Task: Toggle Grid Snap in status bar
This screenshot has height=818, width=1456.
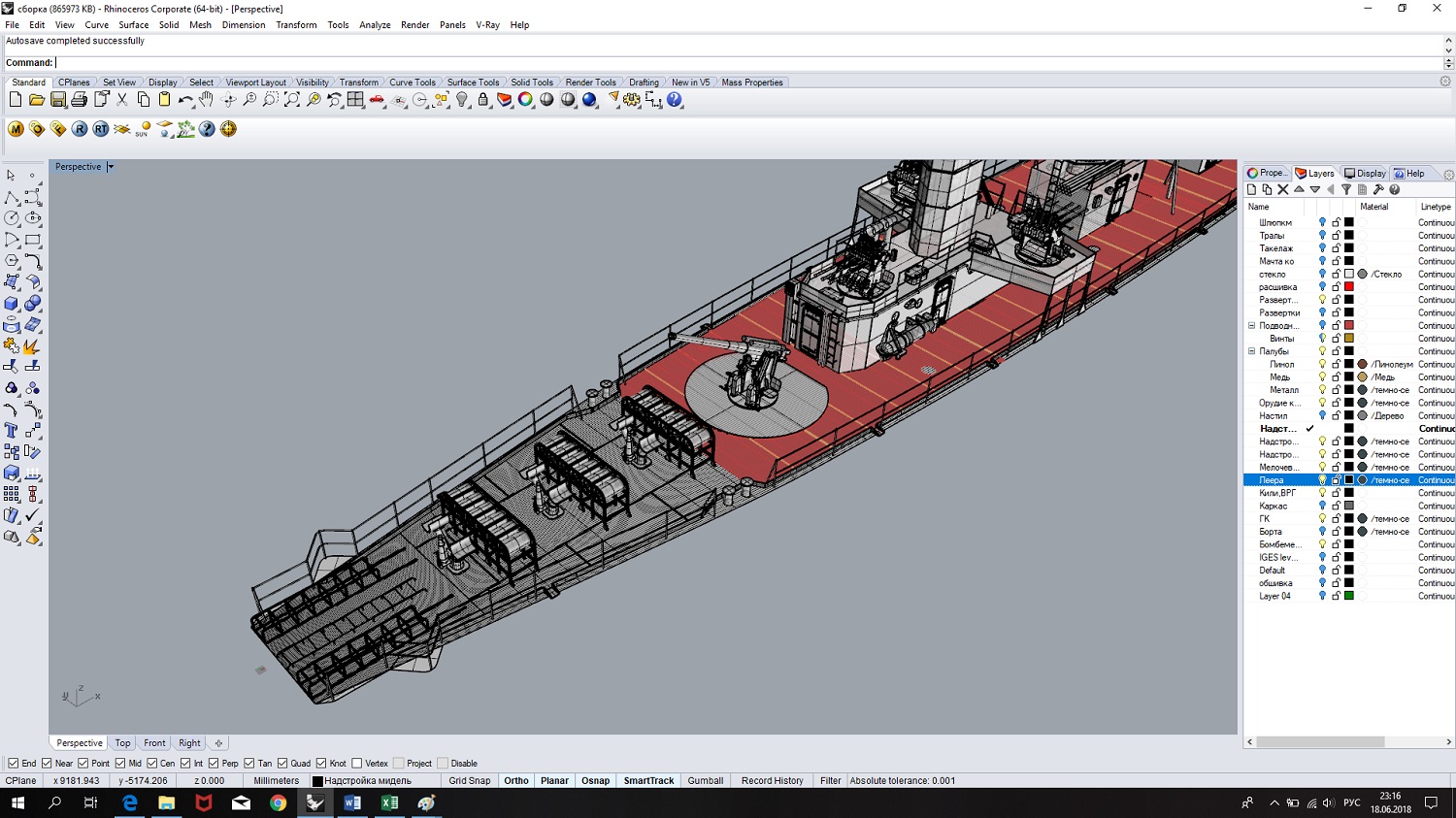Action: pyautogui.click(x=470, y=780)
